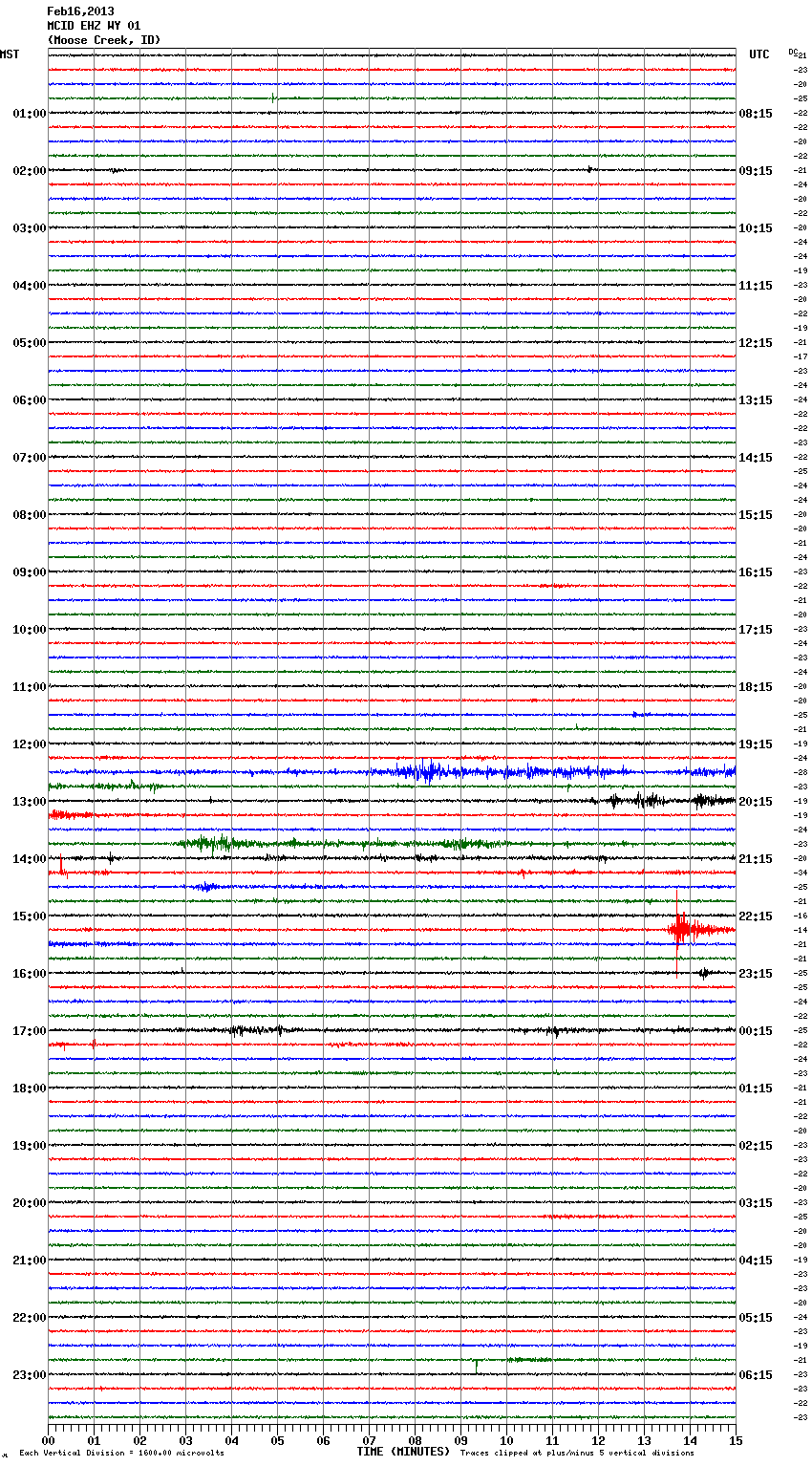Select the 07:00 MST time label

pyautogui.click(x=30, y=458)
